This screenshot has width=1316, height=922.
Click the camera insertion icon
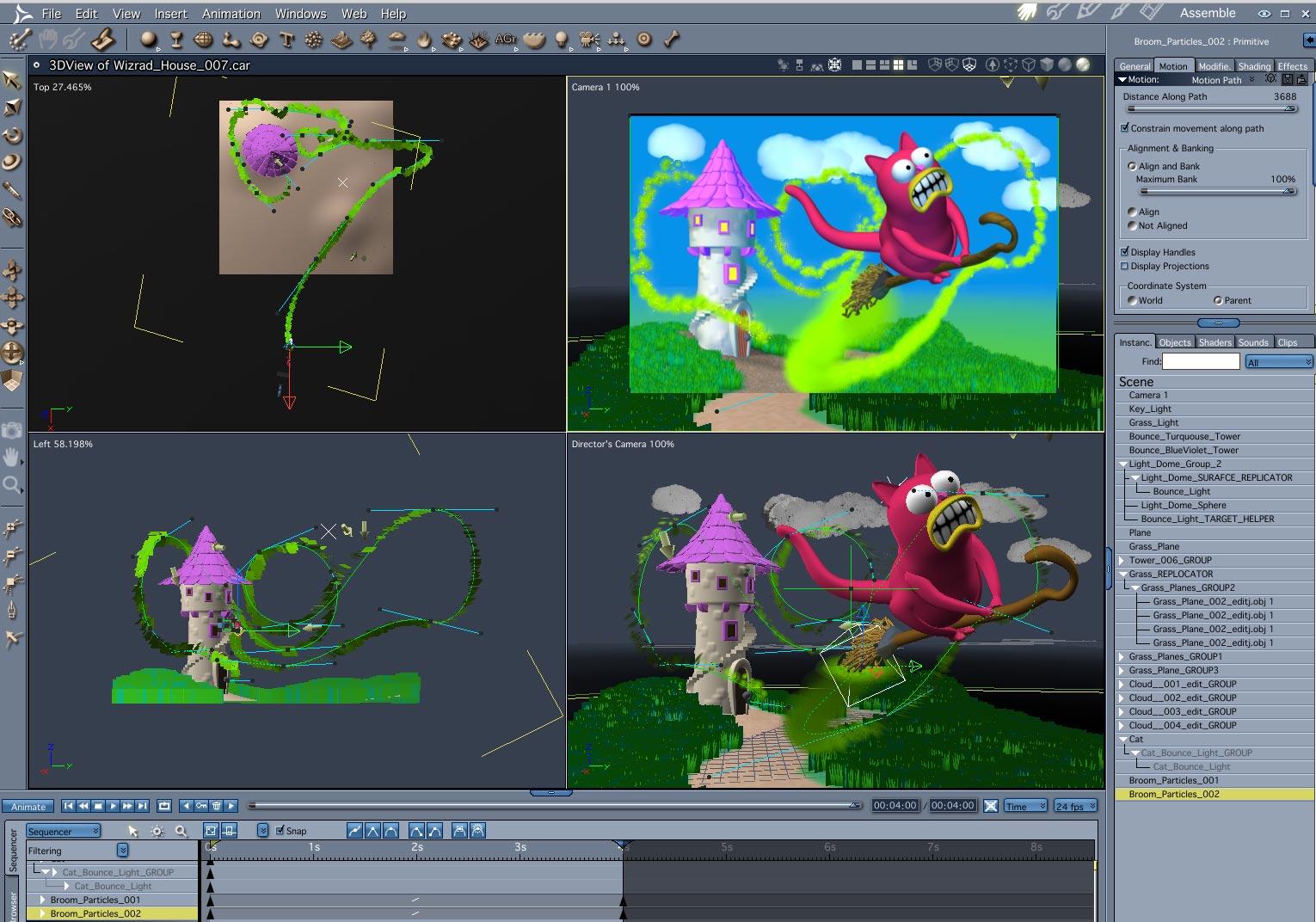pos(589,40)
